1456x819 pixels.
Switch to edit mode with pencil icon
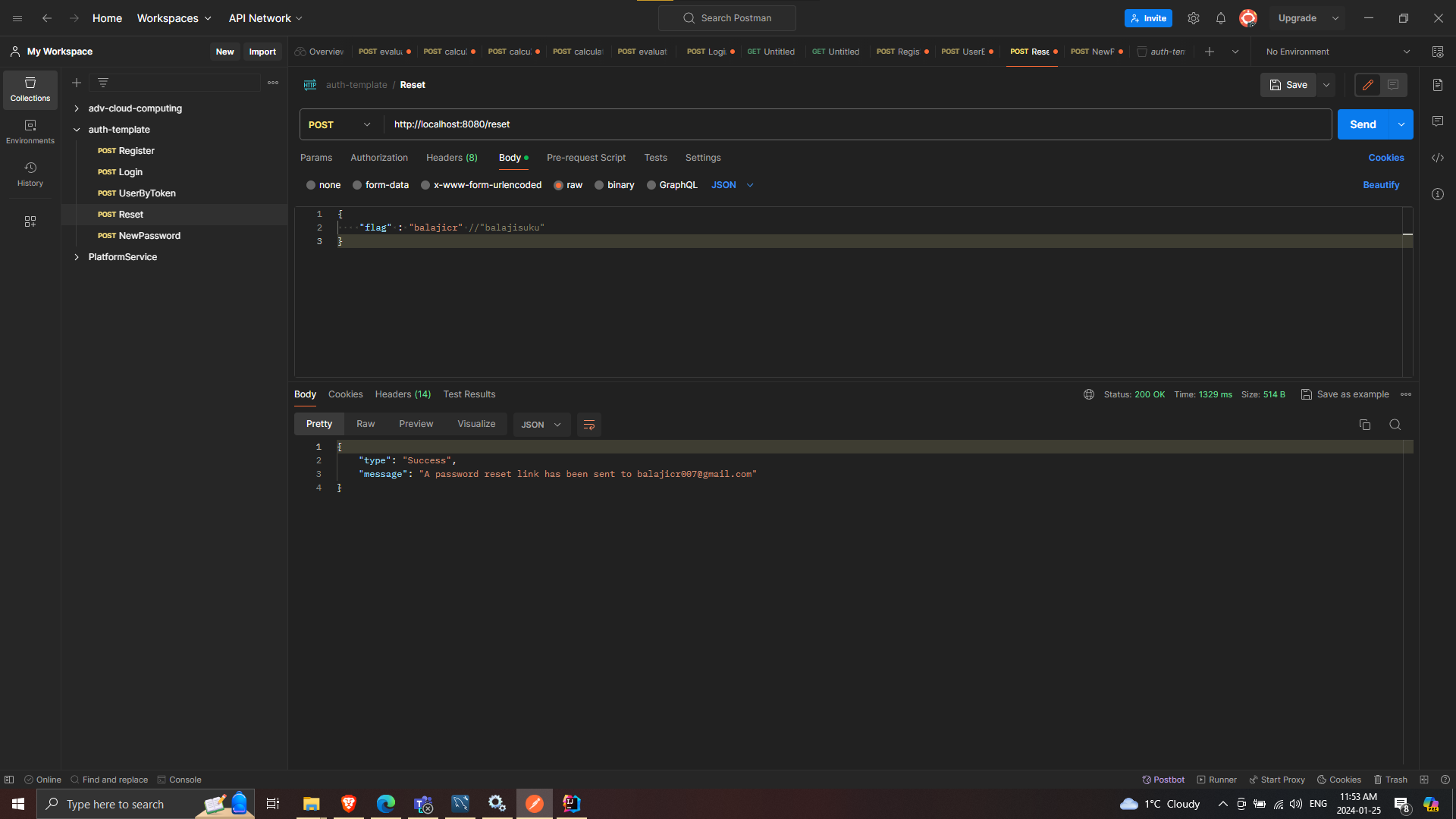click(1368, 85)
